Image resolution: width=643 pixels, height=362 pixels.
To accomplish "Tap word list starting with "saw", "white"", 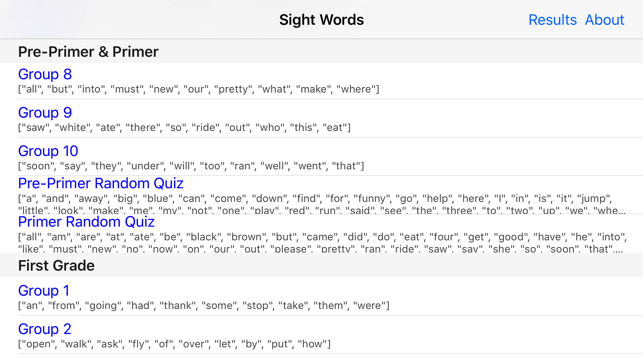I will 184,127.
